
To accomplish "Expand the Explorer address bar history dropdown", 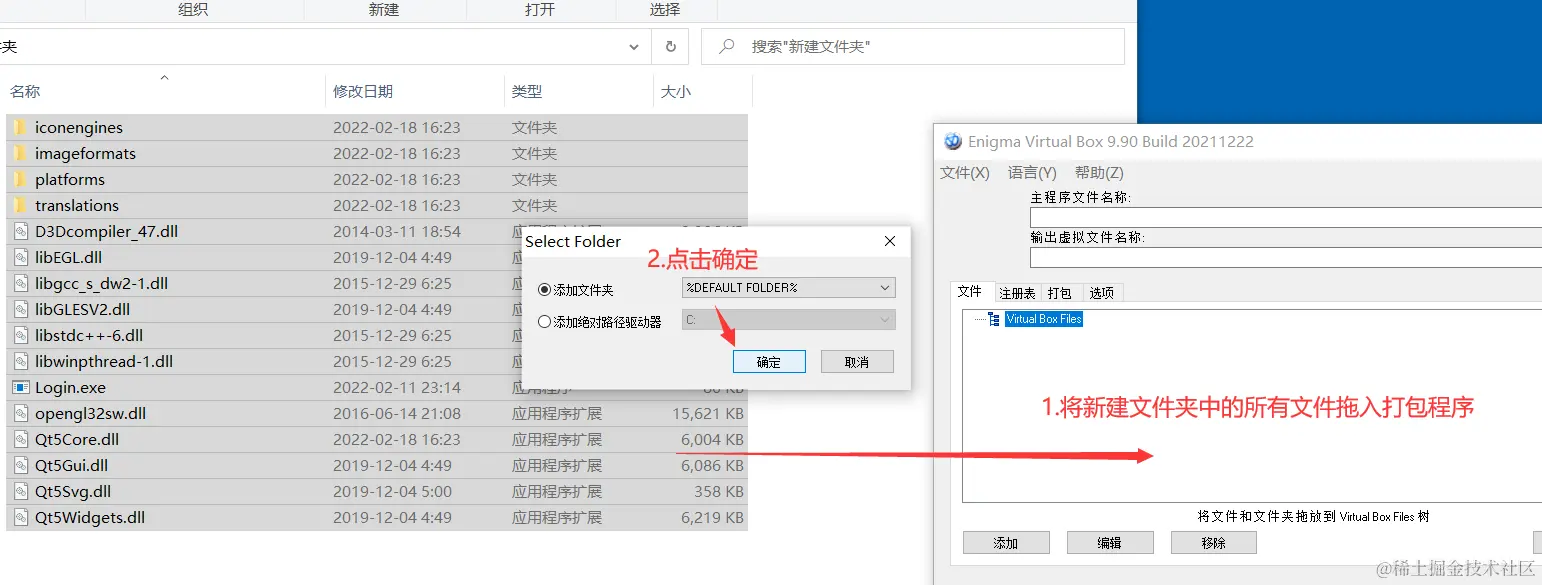I will pyautogui.click(x=634, y=46).
